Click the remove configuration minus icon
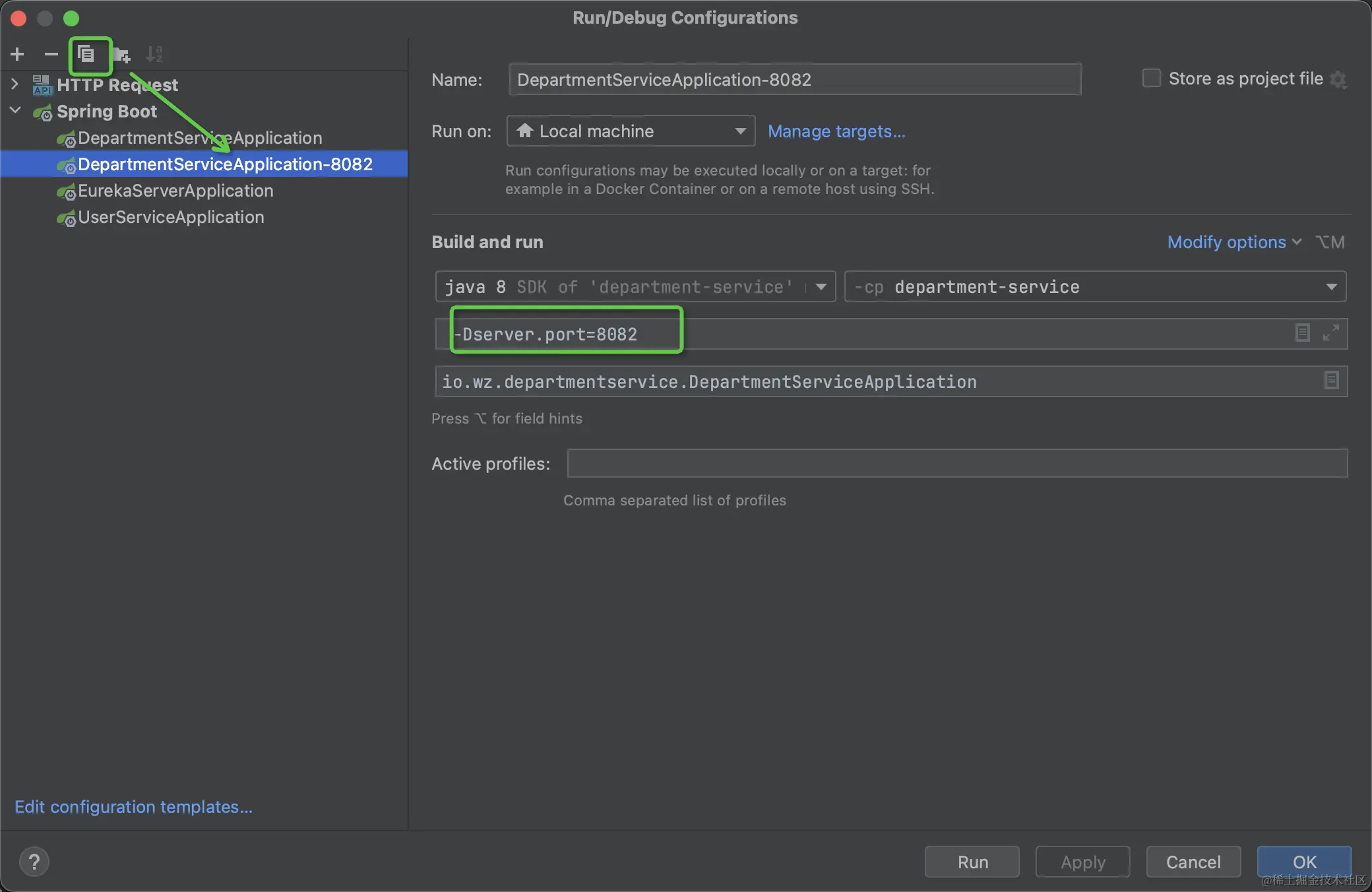 51,54
